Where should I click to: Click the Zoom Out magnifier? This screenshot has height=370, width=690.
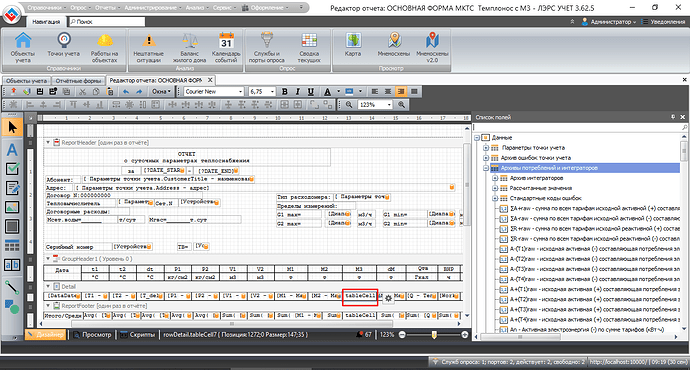pos(349,105)
